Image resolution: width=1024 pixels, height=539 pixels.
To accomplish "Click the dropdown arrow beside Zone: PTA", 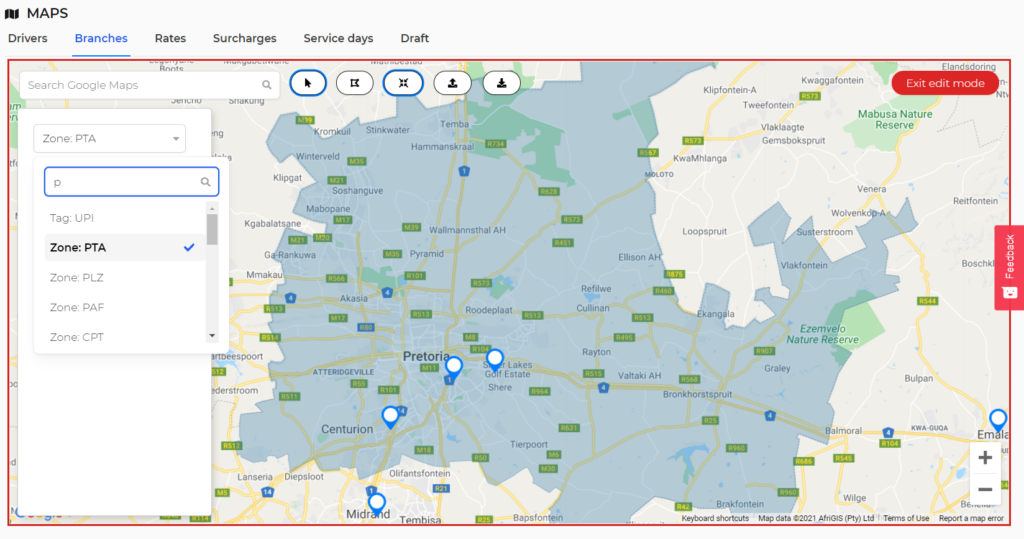I will point(176,139).
